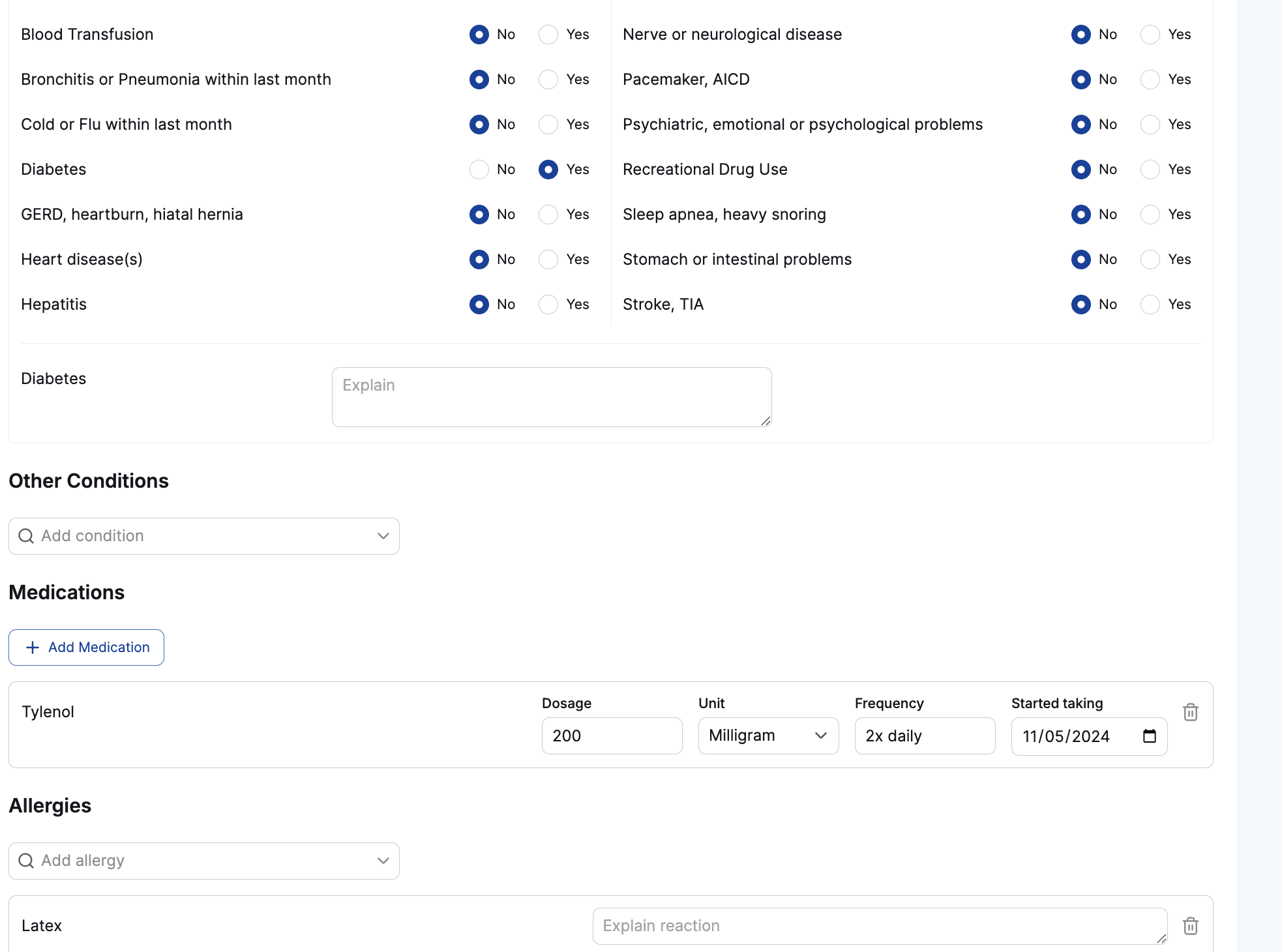This screenshot has width=1282, height=952.
Task: Delete the Tylenol medication entry
Action: pyautogui.click(x=1190, y=712)
